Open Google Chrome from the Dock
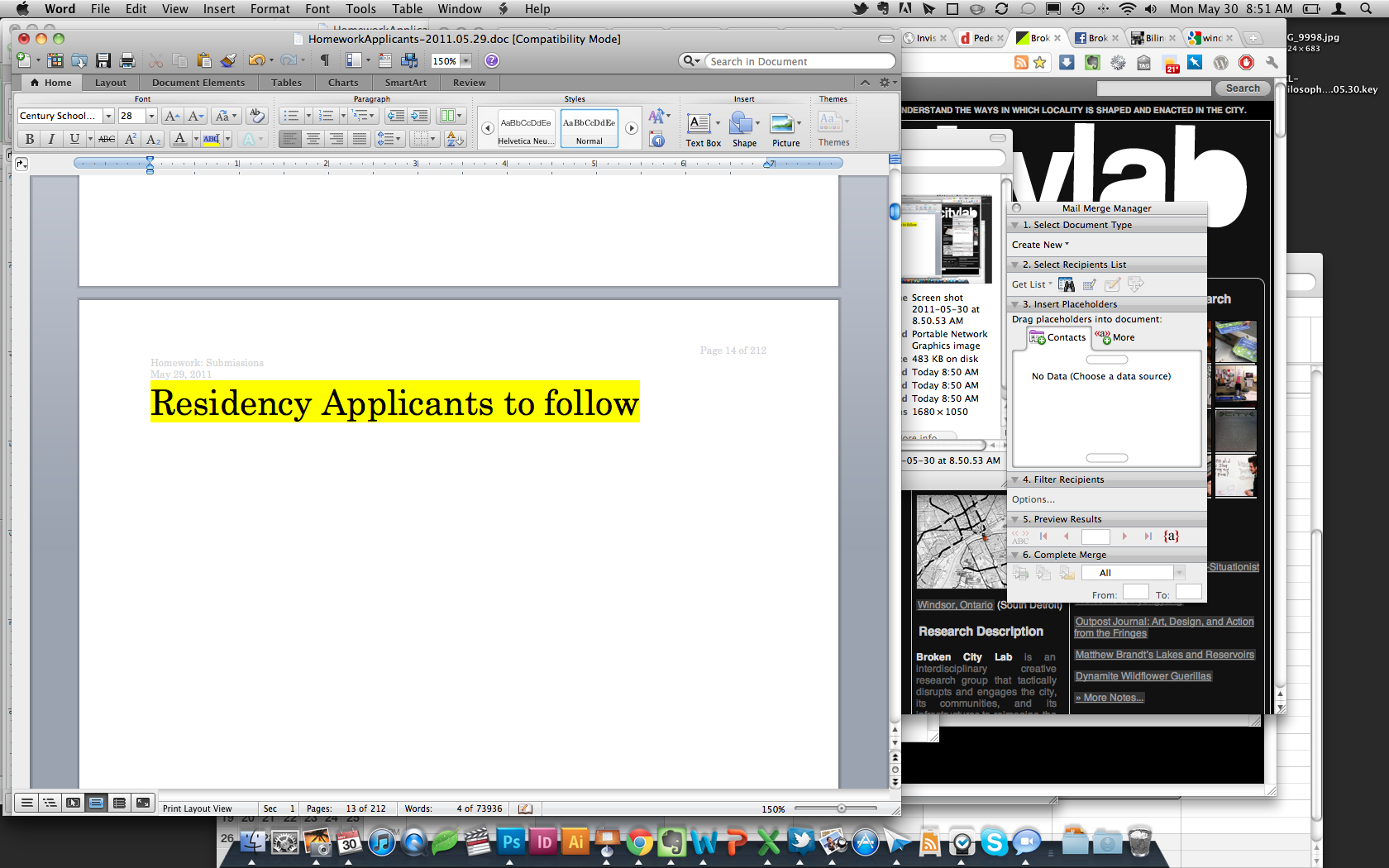Image resolution: width=1389 pixels, height=868 pixels. 638,842
